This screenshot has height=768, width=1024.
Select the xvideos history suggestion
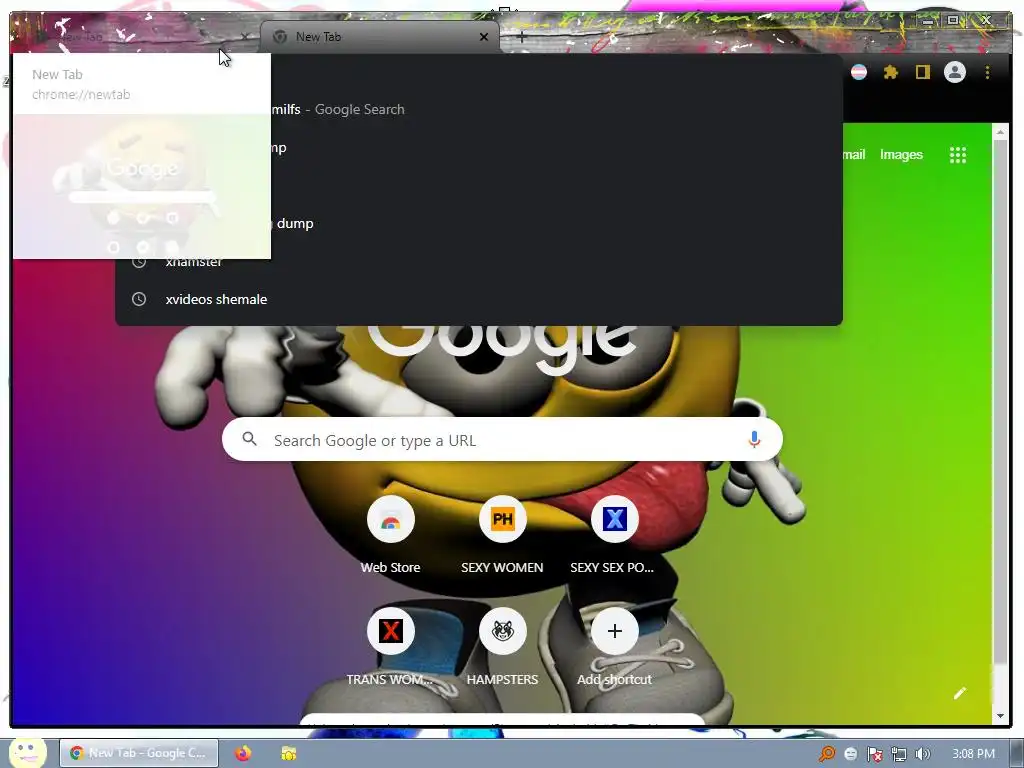pos(479,299)
